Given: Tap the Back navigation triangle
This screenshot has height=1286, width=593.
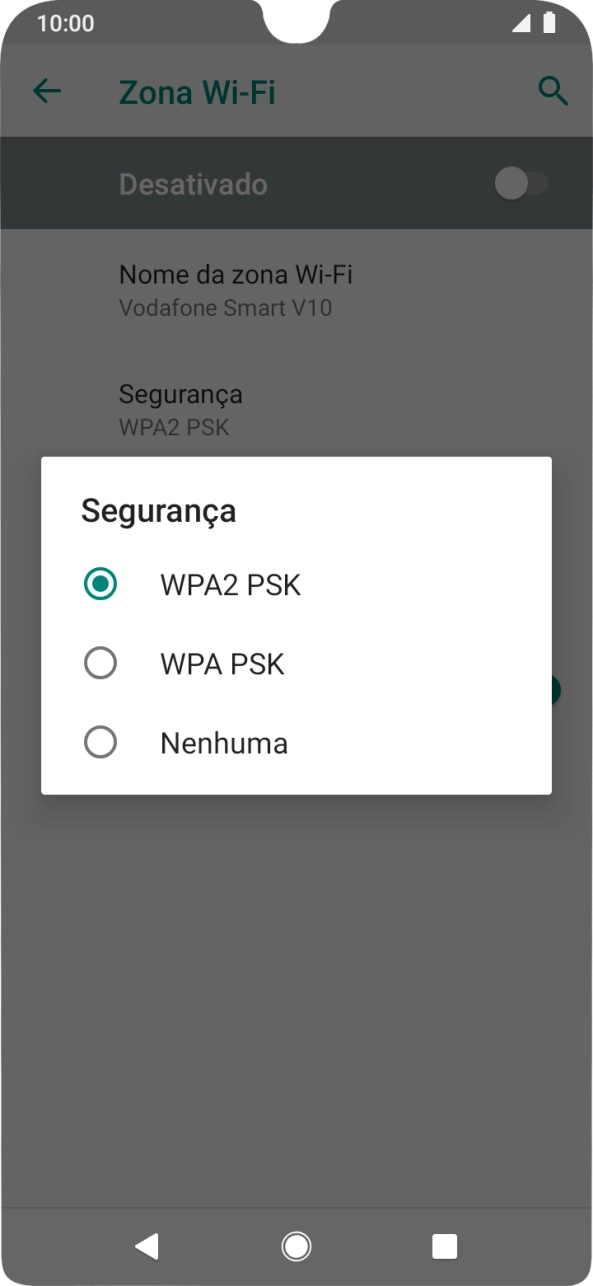Looking at the screenshot, I should 148,1246.
